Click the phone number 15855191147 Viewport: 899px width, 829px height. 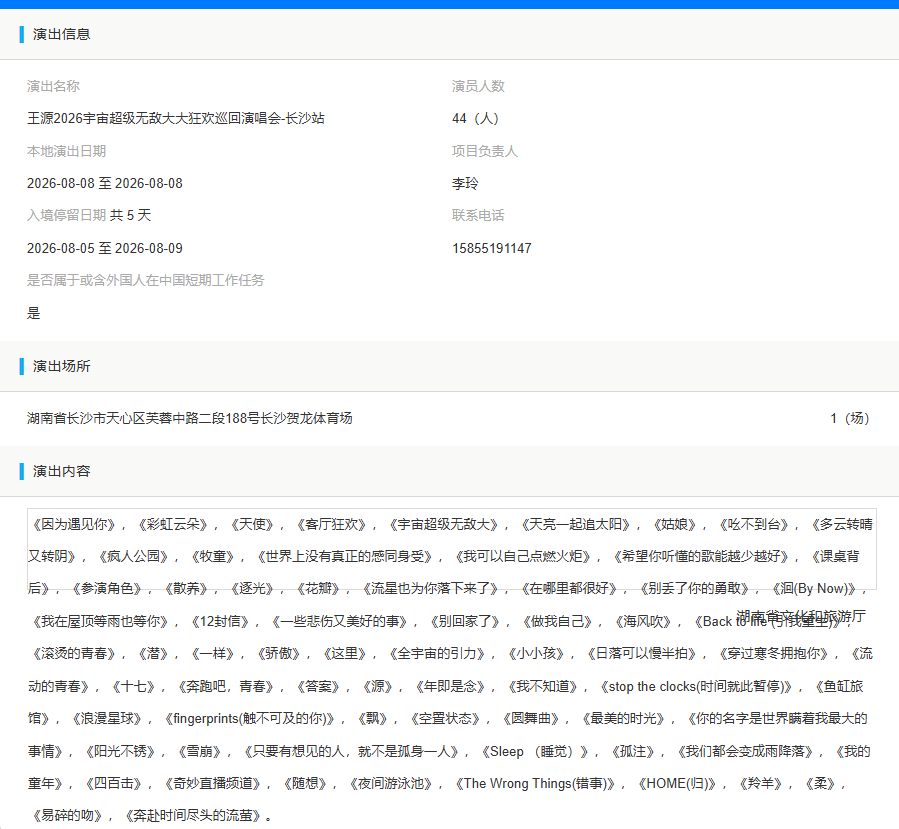[x=492, y=248]
